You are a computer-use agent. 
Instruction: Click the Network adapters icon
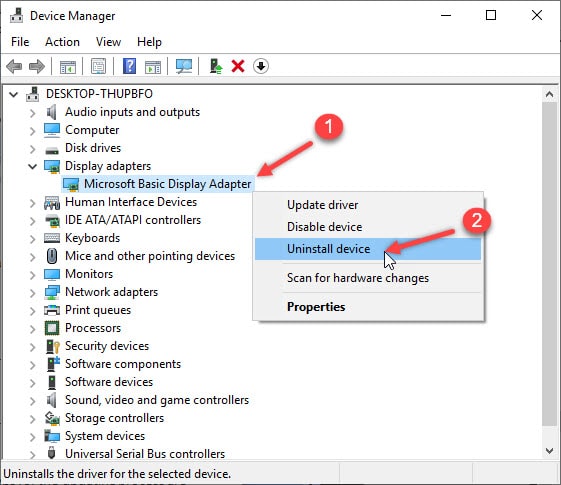point(52,292)
